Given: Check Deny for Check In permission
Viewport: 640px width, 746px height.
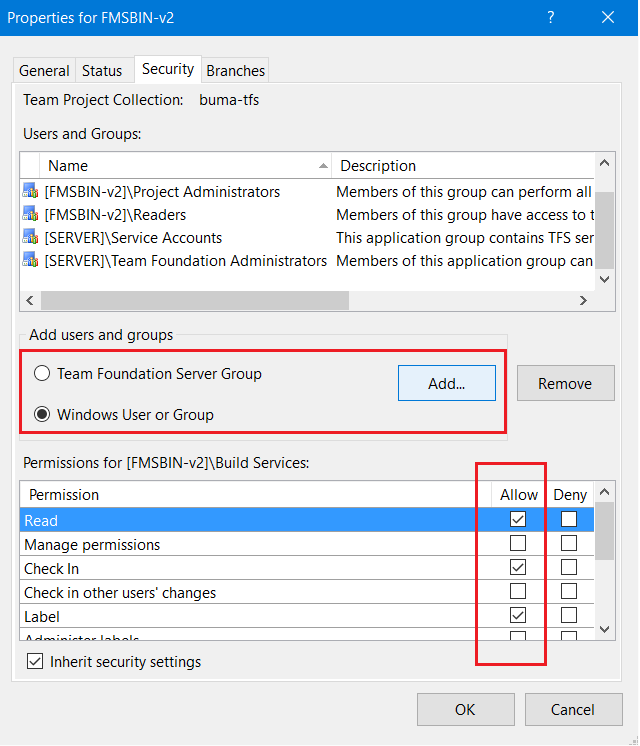Looking at the screenshot, I should (569, 568).
